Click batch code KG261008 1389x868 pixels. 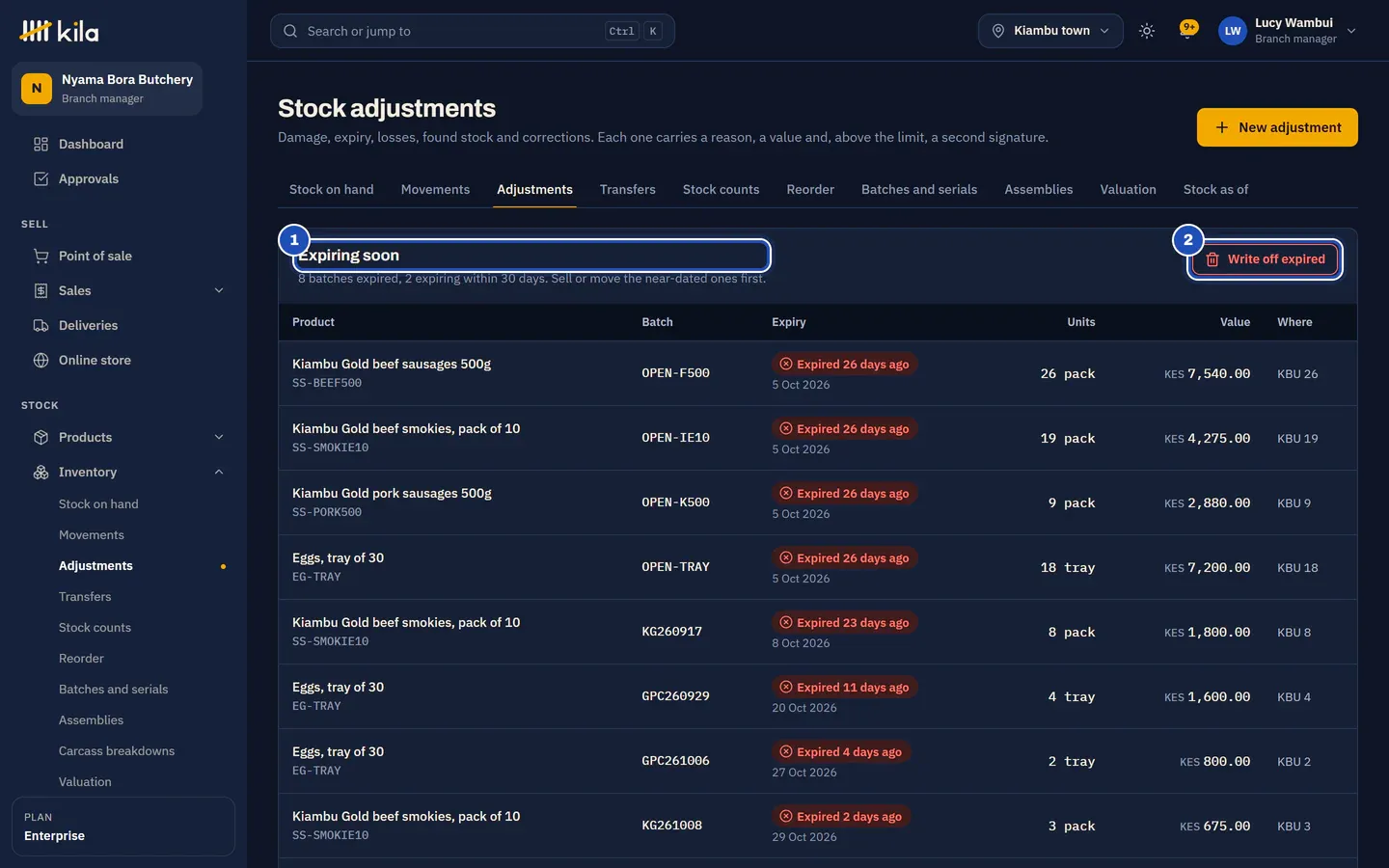[x=672, y=826]
